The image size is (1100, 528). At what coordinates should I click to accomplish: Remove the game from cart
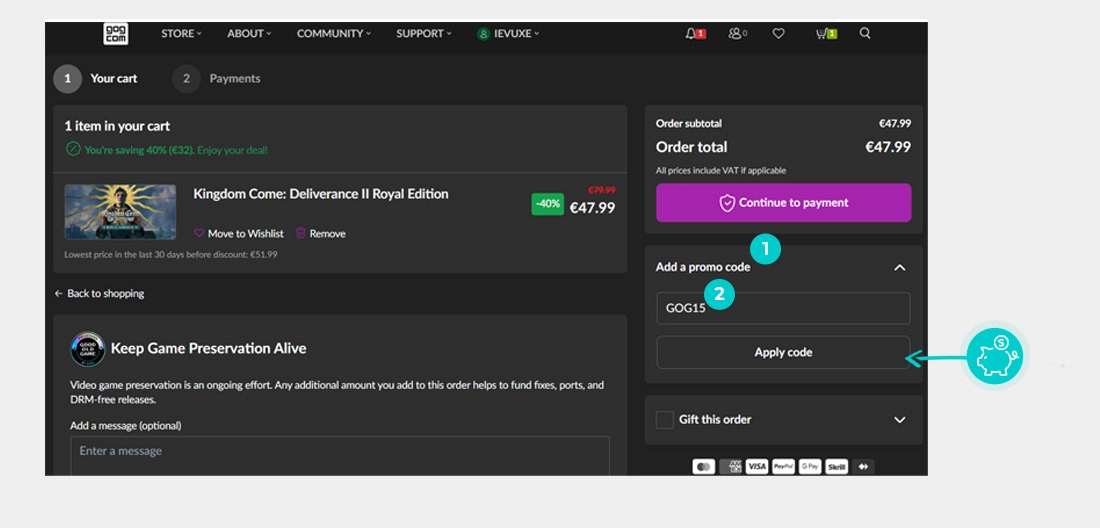click(x=328, y=233)
